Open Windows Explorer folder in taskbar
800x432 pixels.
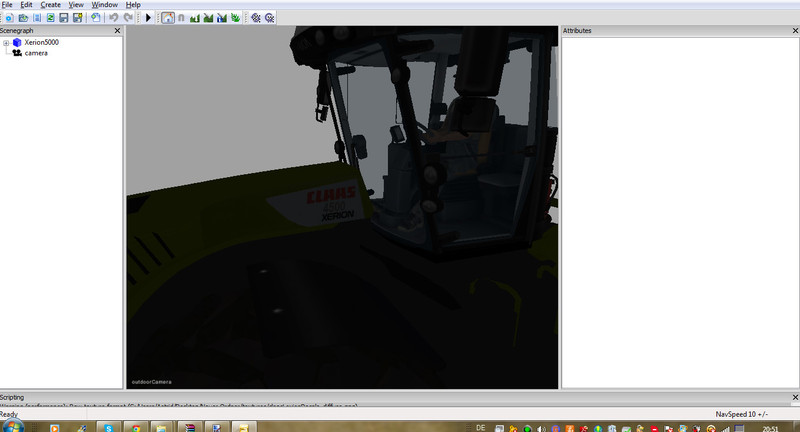[x=161, y=427]
